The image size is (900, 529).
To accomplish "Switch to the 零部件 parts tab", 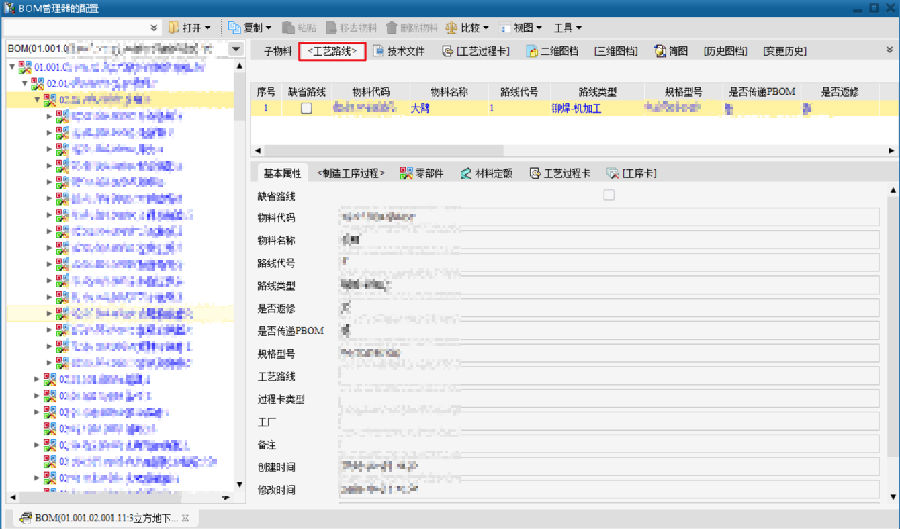I will tap(406, 173).
